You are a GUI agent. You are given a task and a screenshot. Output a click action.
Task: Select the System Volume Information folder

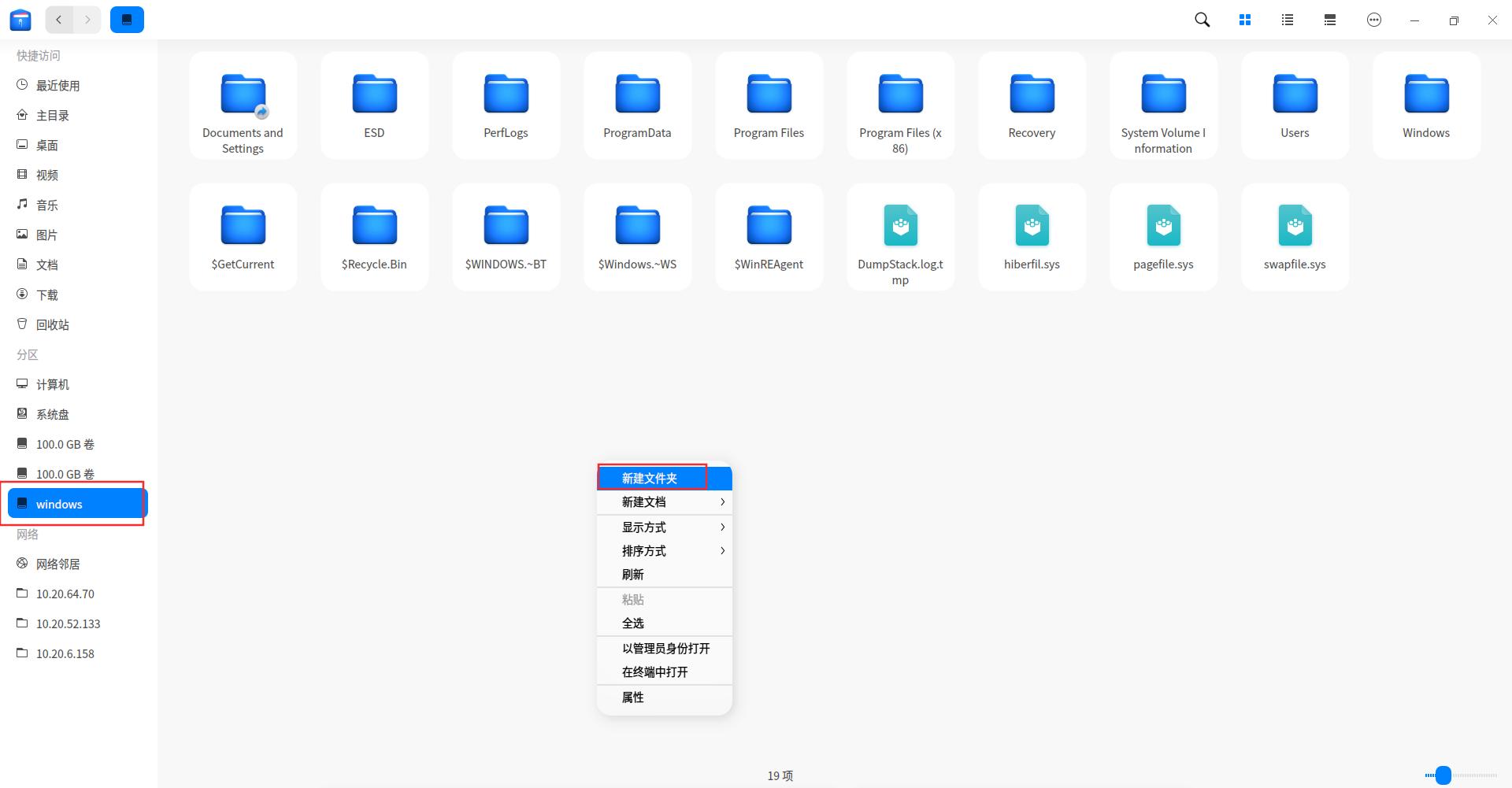point(1163,105)
